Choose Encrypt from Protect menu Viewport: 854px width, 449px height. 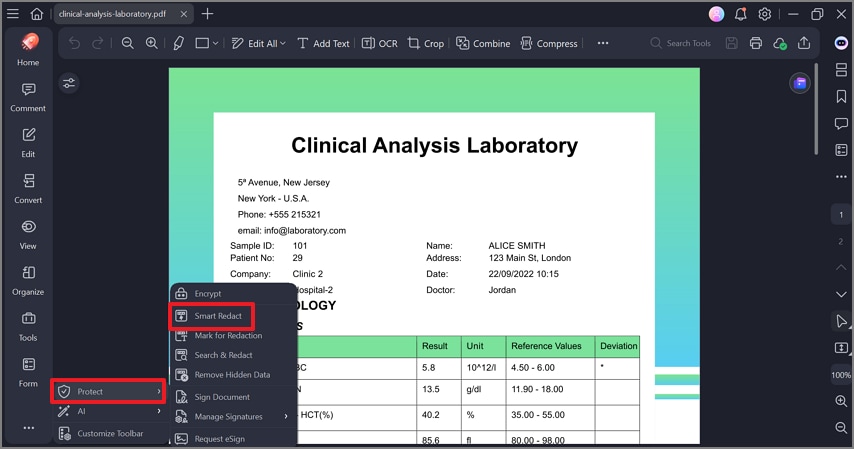click(233, 294)
